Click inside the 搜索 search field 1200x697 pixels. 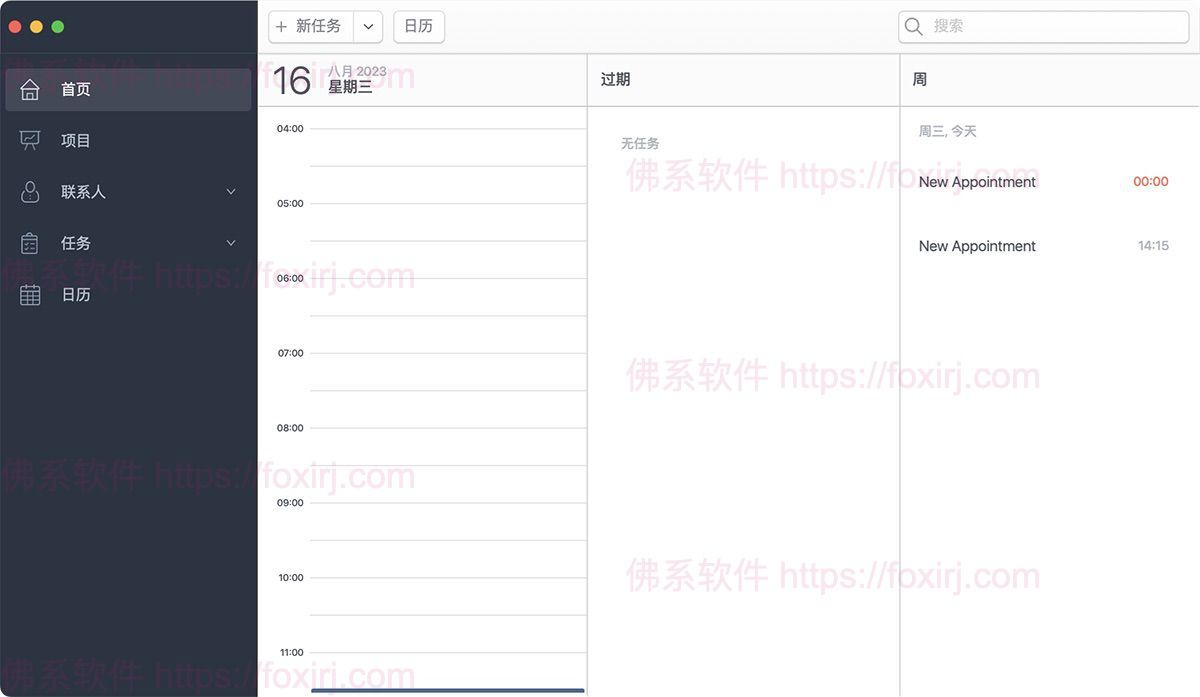point(1040,26)
